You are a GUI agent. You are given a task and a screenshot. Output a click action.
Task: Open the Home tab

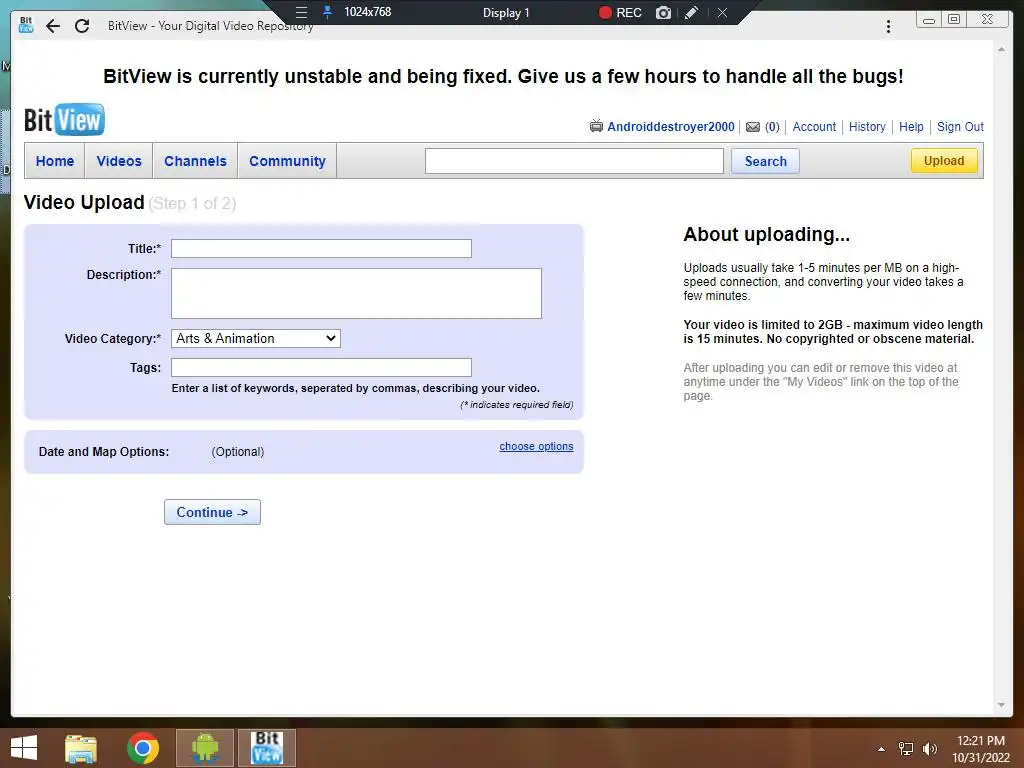pos(55,161)
